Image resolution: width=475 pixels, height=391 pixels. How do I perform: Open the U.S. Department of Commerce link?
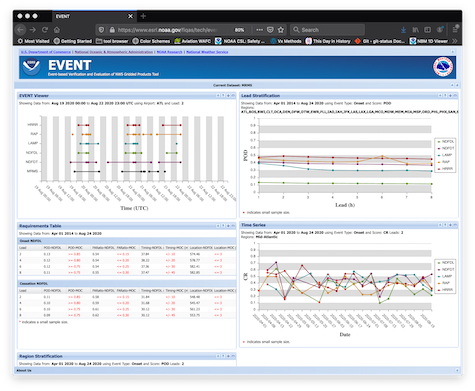[46, 52]
